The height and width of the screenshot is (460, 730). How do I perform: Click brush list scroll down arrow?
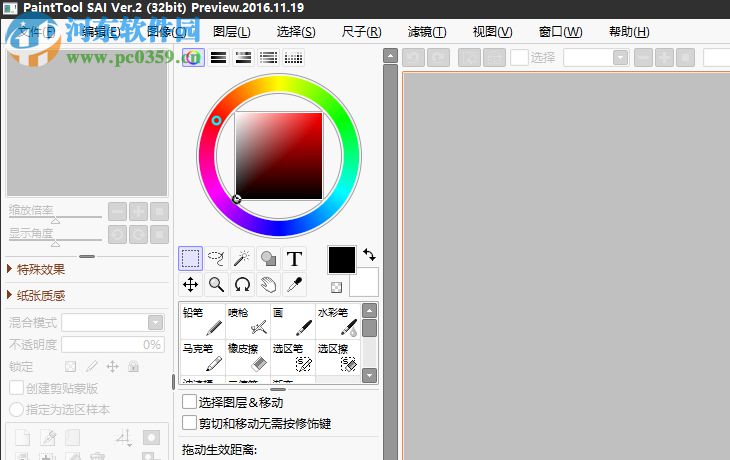(x=369, y=375)
